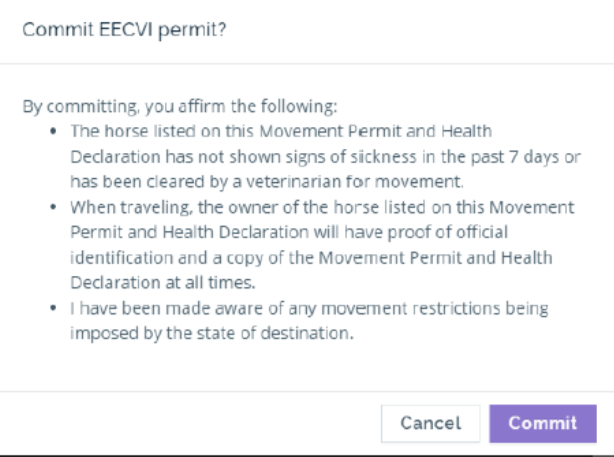Click the line starting "When traveling, the owner"
This screenshot has height=457, width=614.
click(x=322, y=207)
